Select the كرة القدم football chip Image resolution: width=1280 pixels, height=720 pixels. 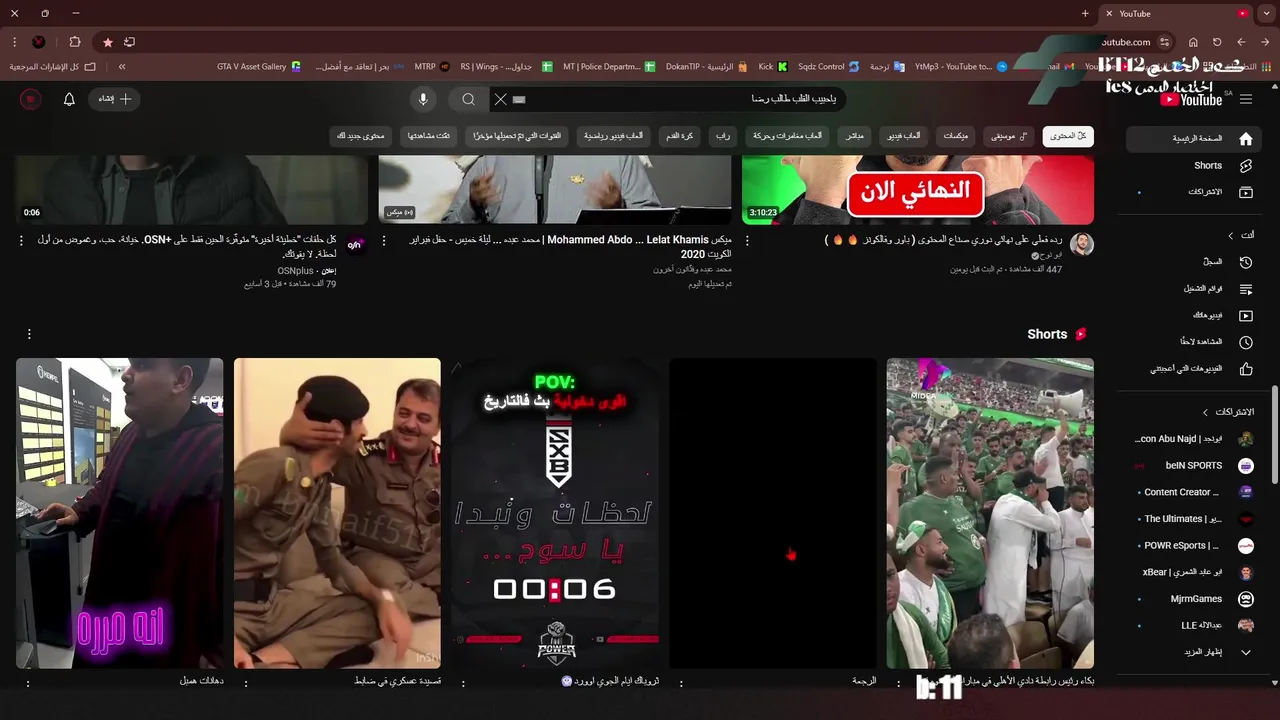coord(680,136)
